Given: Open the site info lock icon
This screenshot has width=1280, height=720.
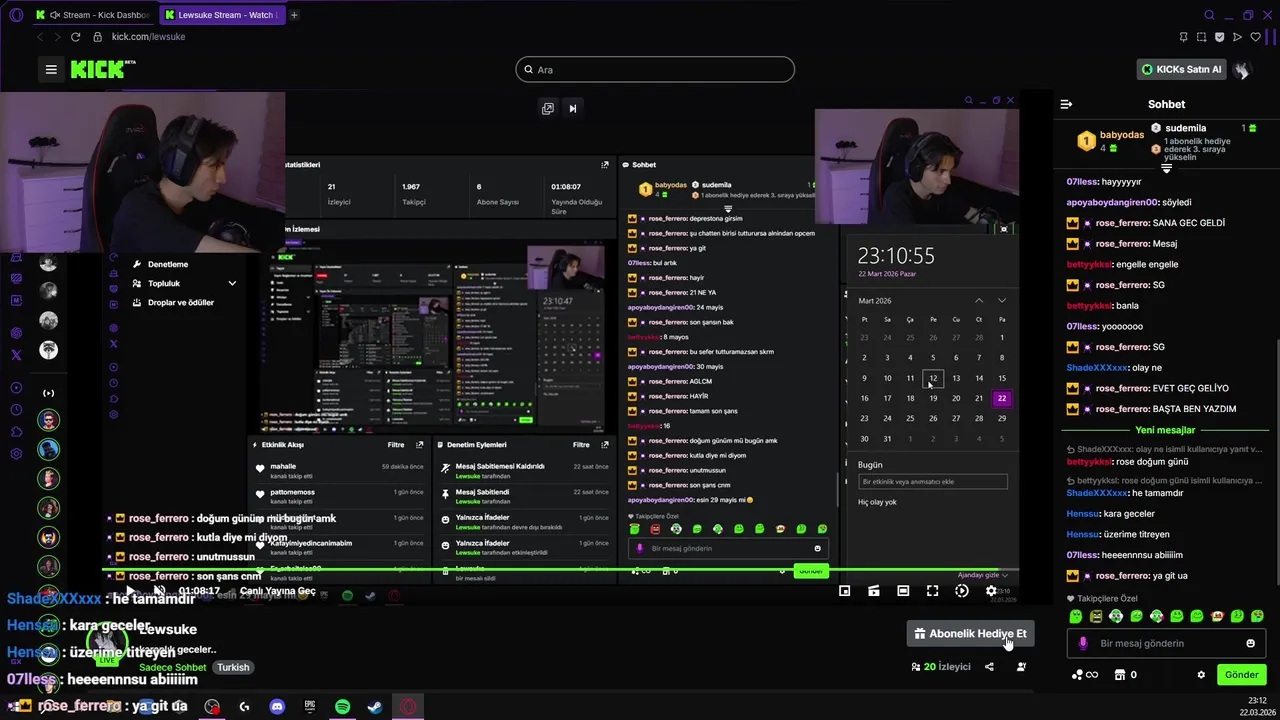Looking at the screenshot, I should 97,37.
